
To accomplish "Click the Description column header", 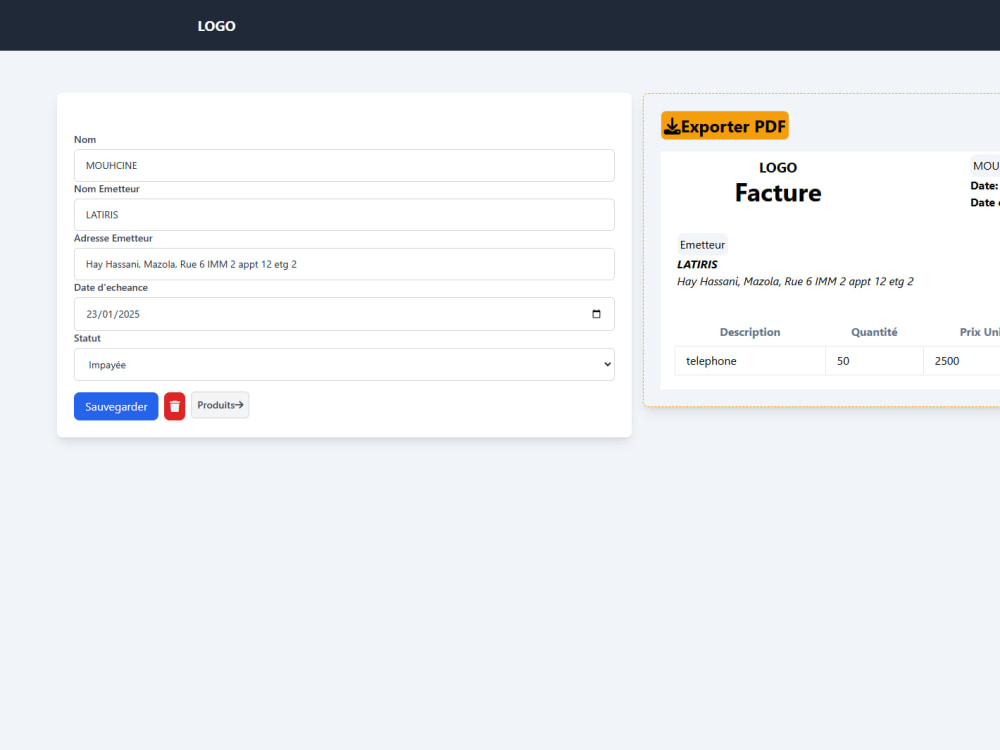I will 750,332.
